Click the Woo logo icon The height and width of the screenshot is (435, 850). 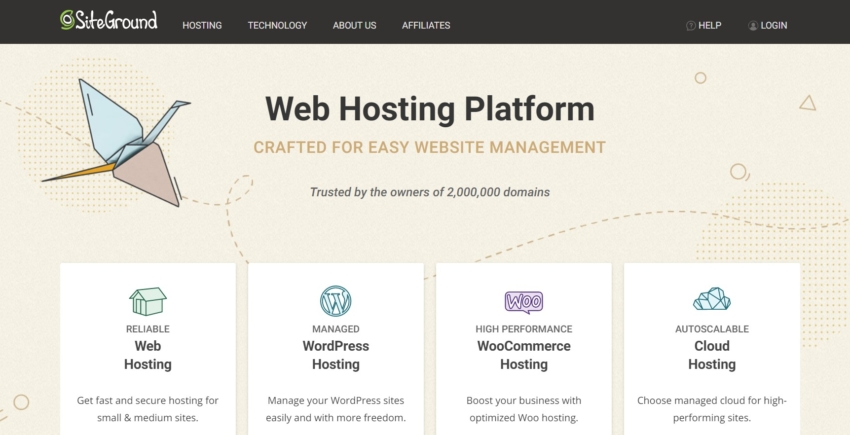point(524,302)
